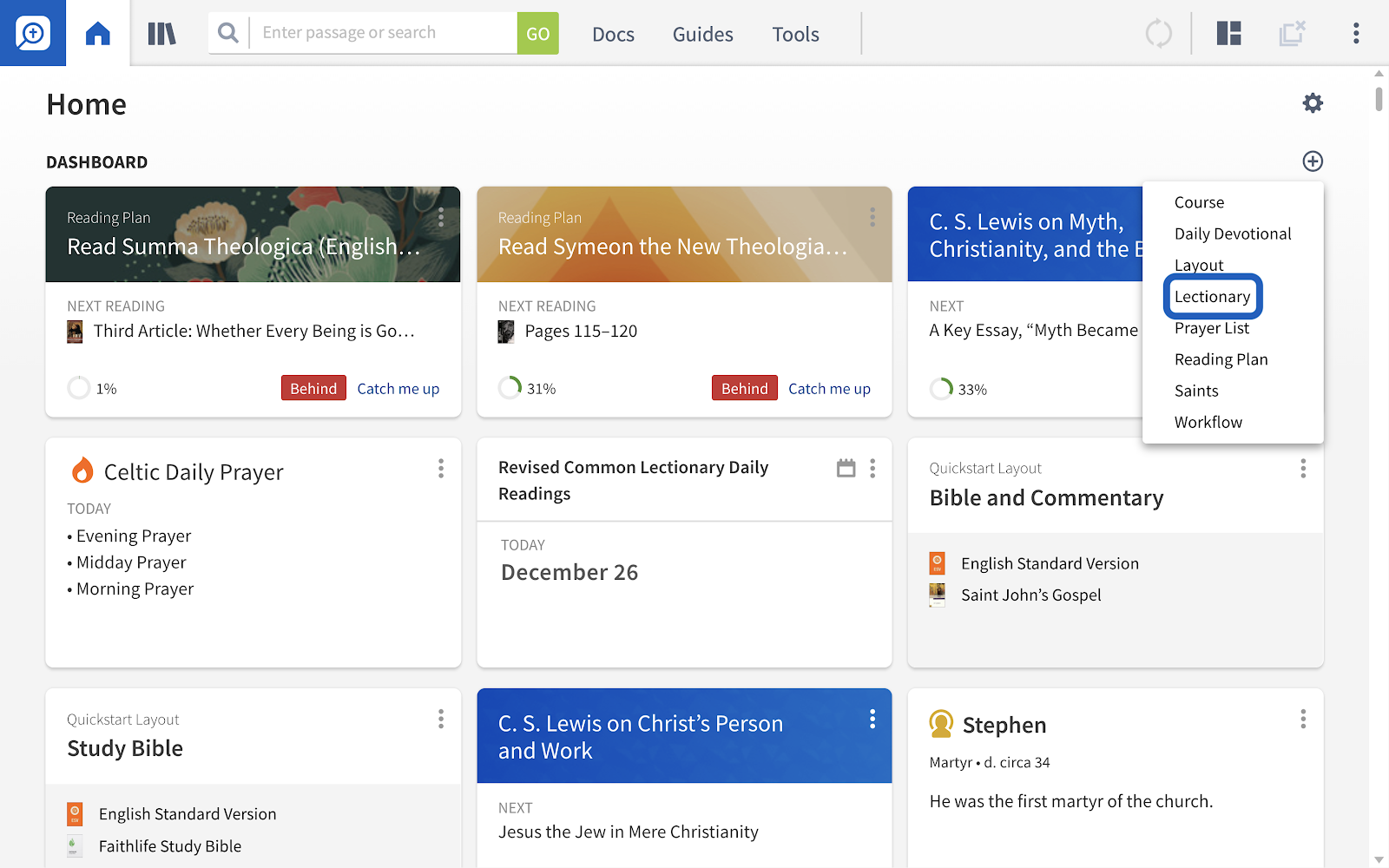Open options menu for Celtic Daily Prayer card
The image size is (1389, 868).
click(441, 469)
